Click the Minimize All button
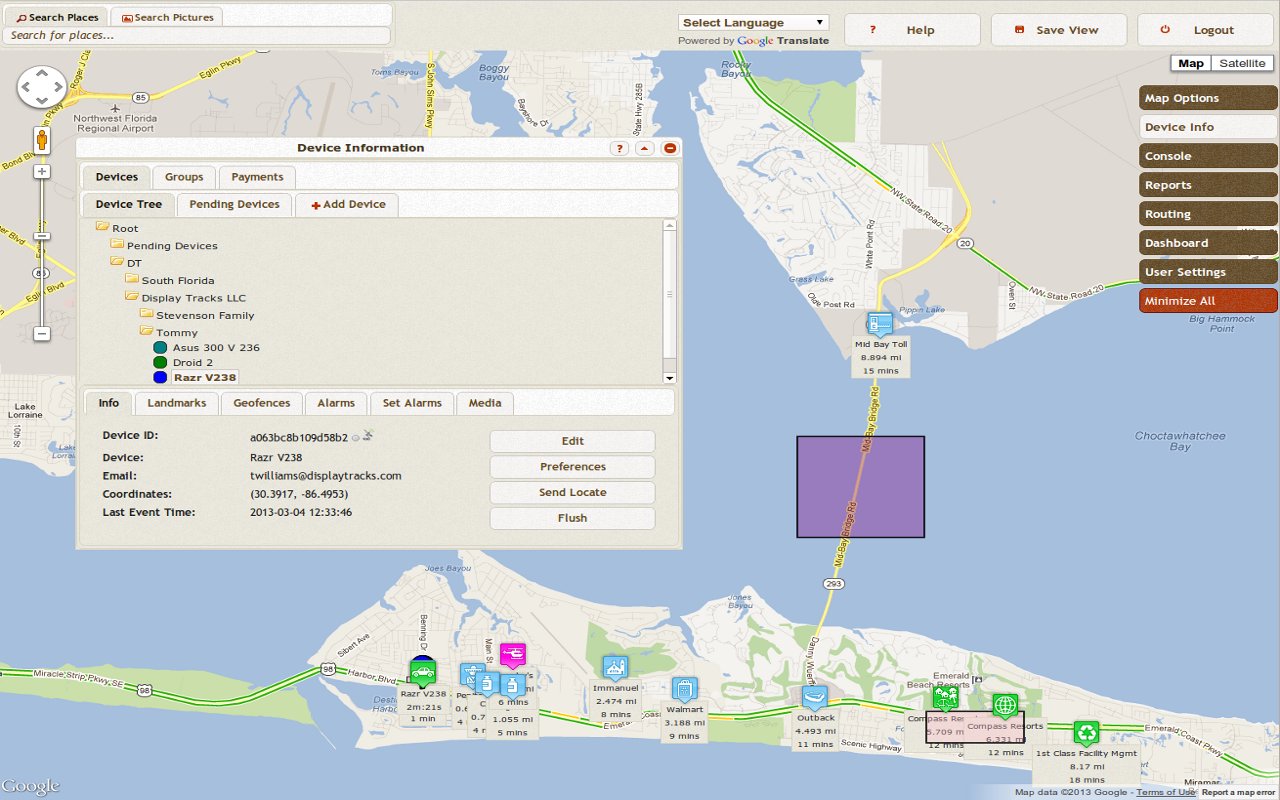The width and height of the screenshot is (1280, 800). point(1208,301)
